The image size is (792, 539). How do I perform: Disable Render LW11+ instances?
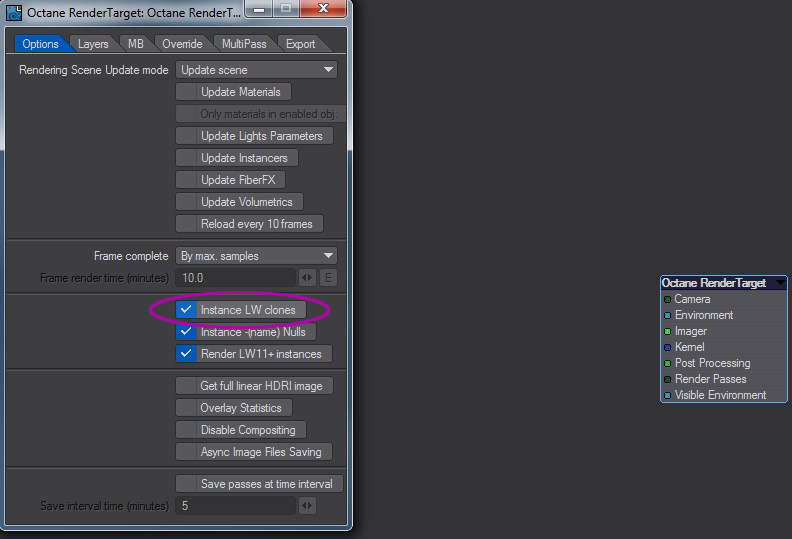point(254,354)
